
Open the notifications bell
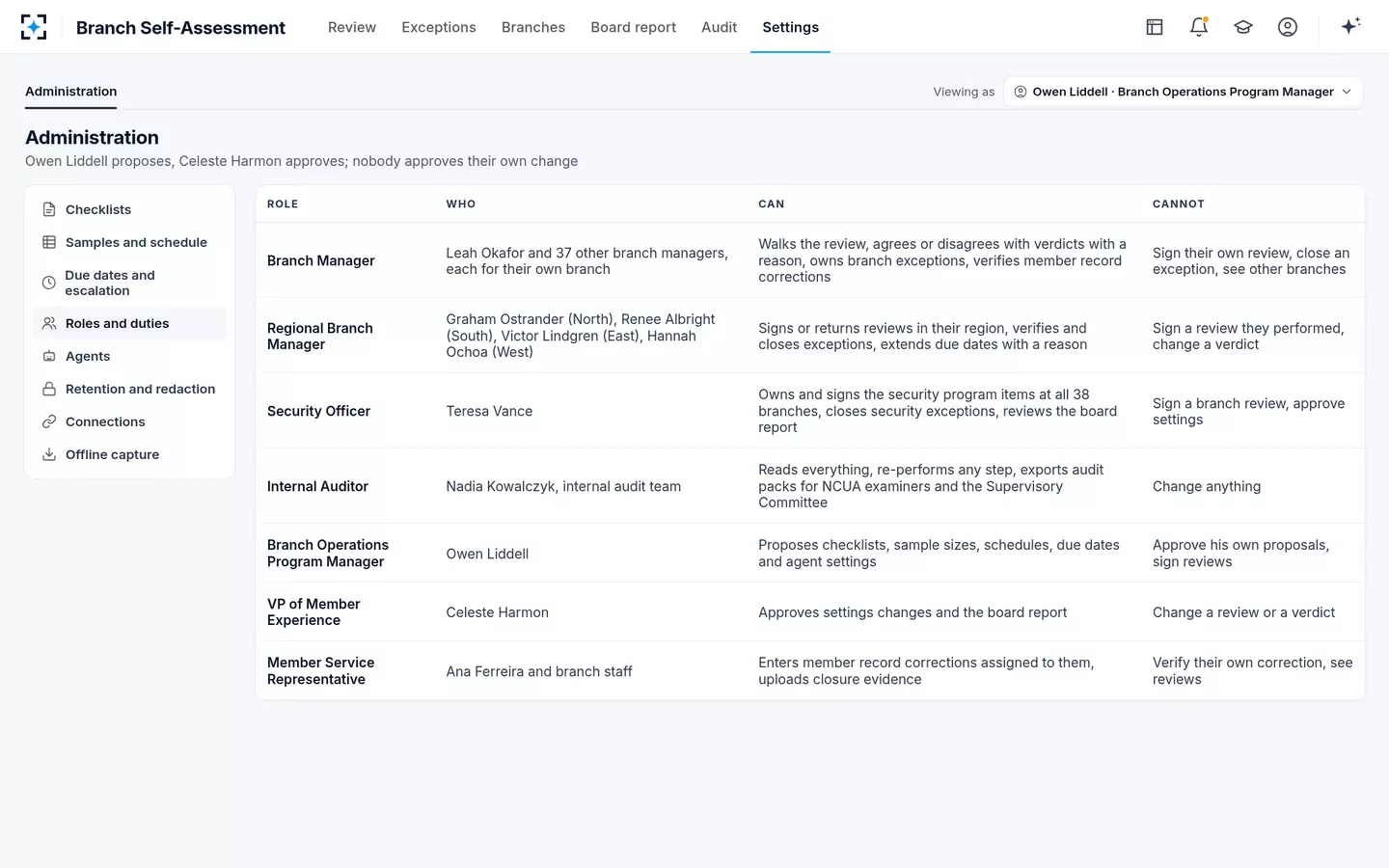point(1199,27)
